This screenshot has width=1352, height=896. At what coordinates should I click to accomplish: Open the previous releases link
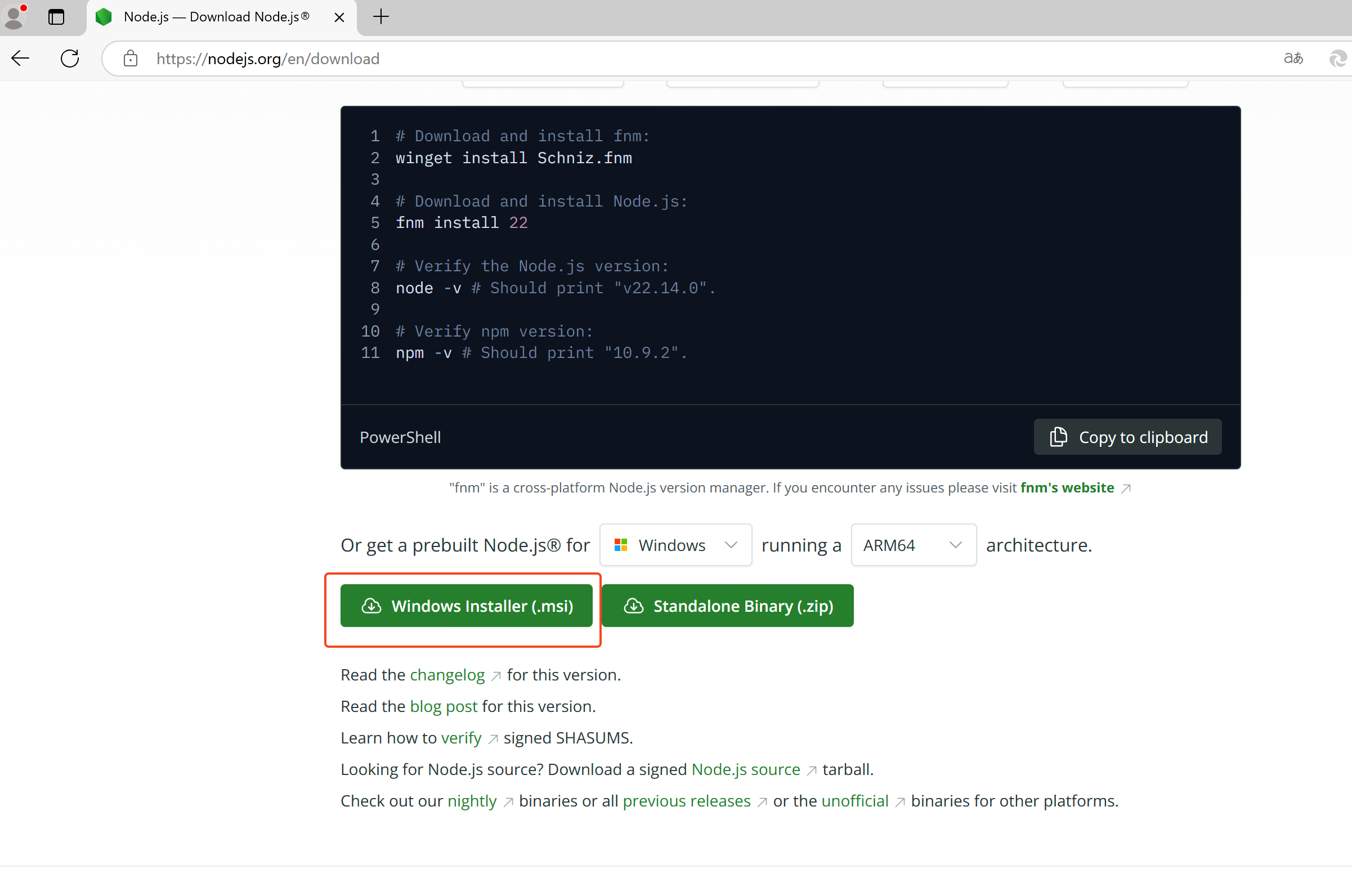(686, 801)
